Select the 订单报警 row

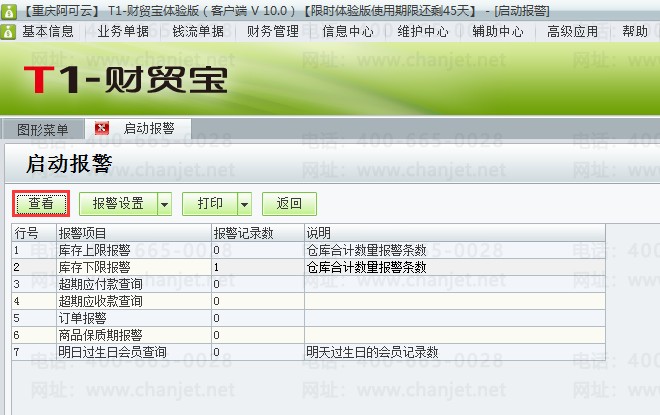click(x=309, y=318)
